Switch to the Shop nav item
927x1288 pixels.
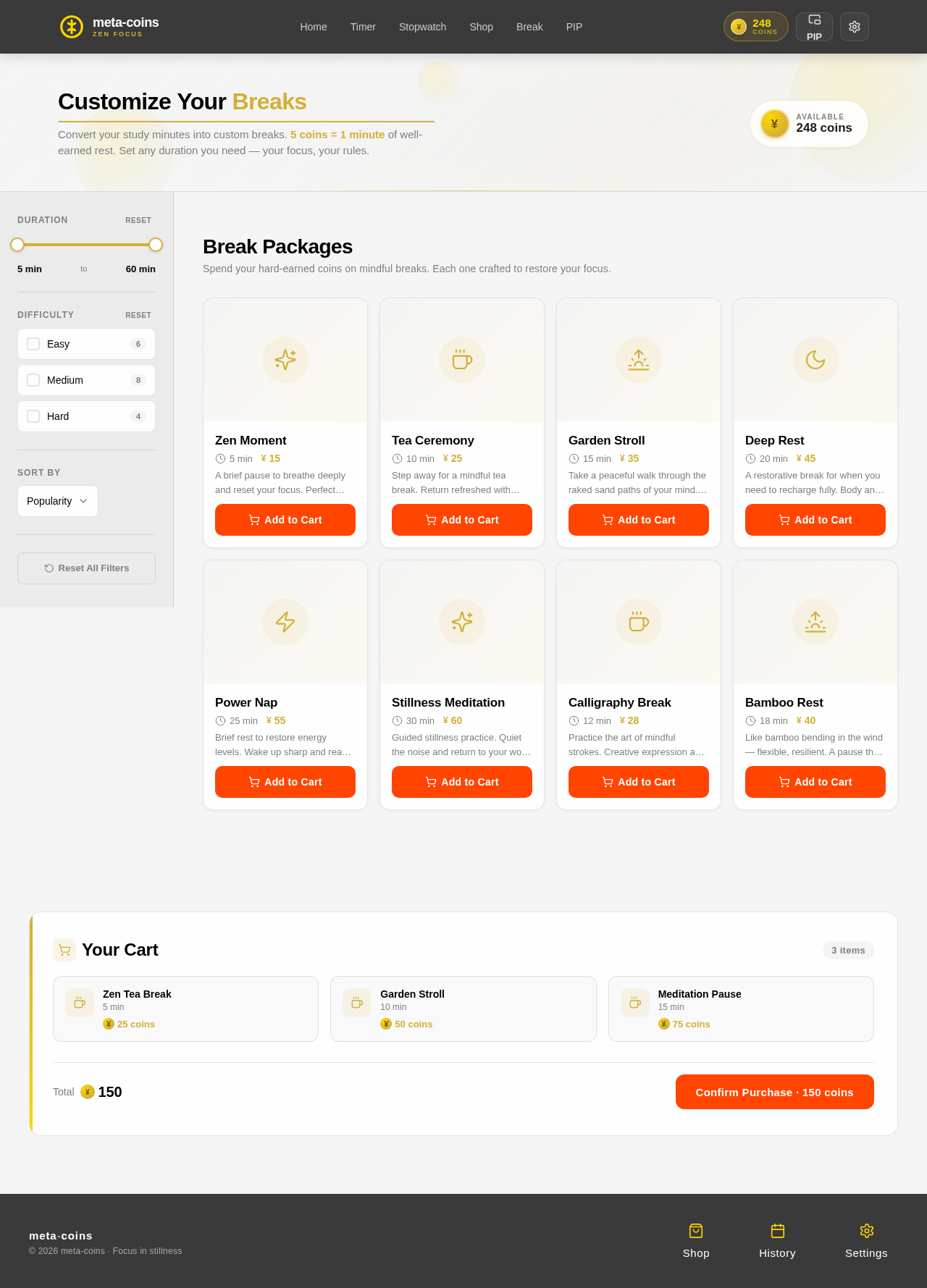coord(481,27)
